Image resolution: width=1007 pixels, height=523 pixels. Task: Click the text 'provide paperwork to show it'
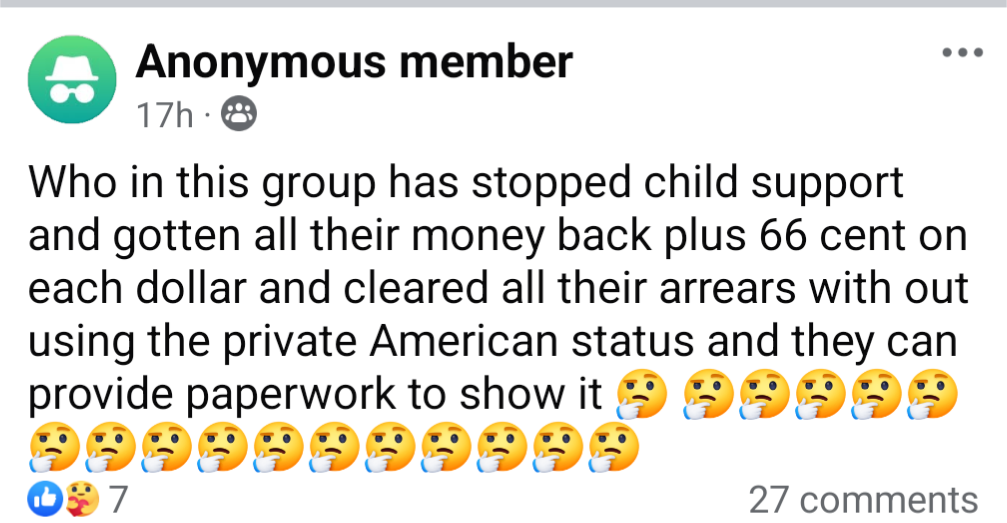[315, 394]
